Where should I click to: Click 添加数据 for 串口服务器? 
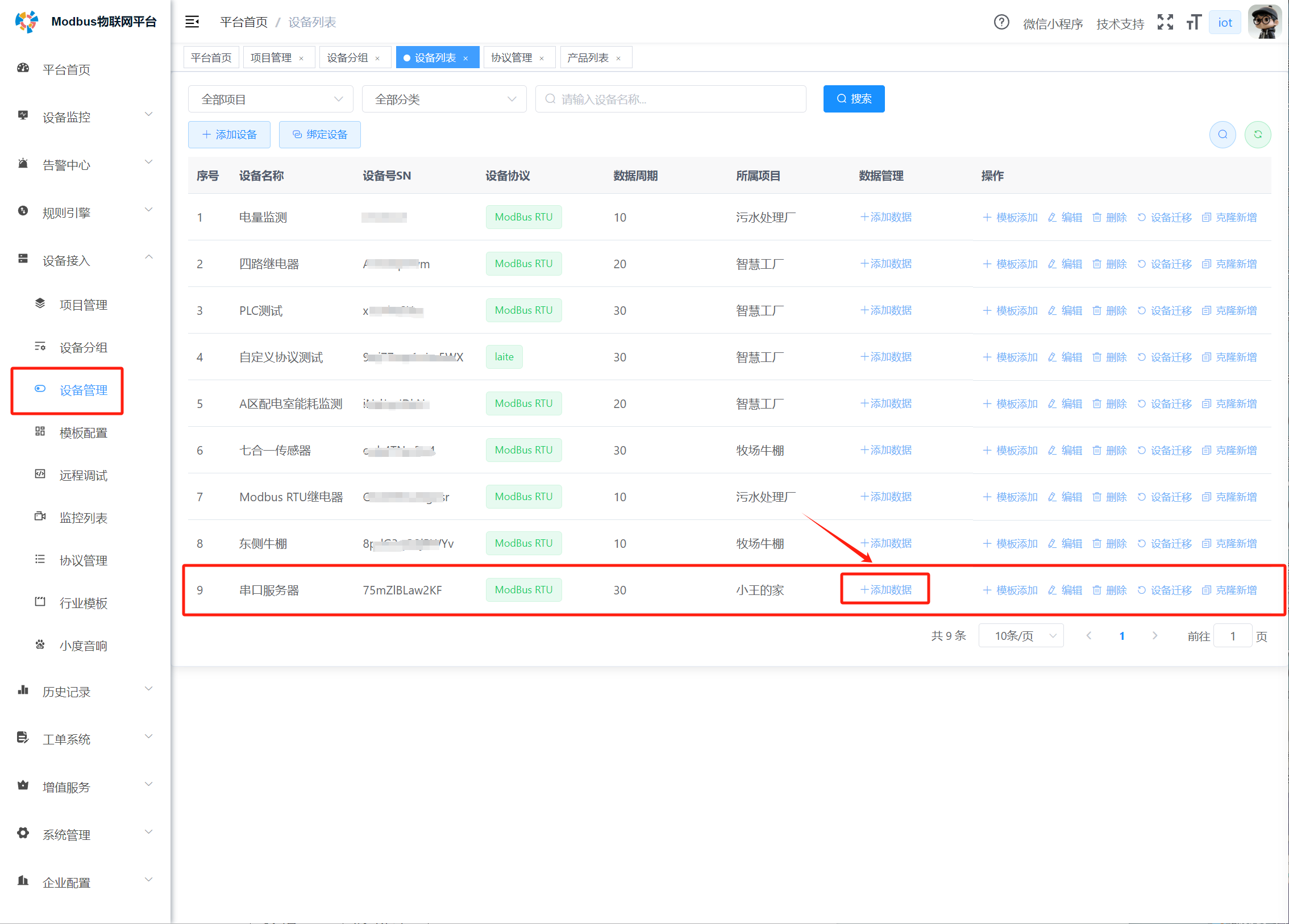885,590
